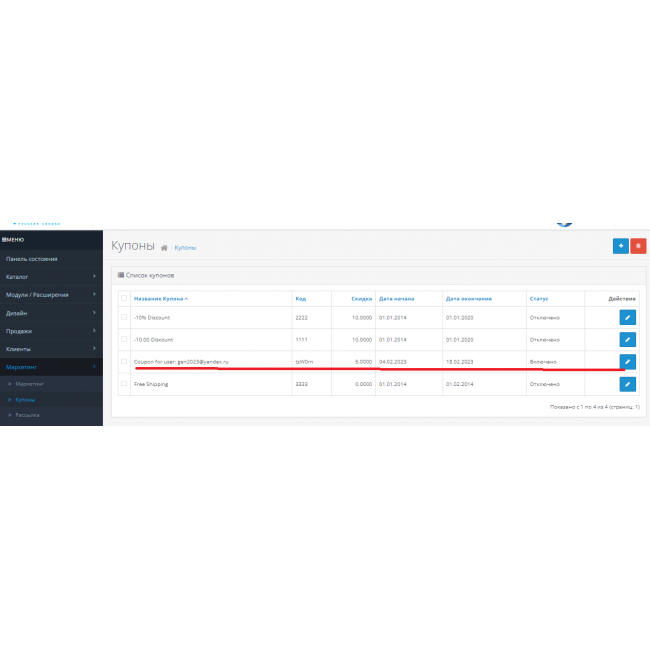Open editor for the gen2023@yandex.ru coupon
The height and width of the screenshot is (650, 650).
[627, 362]
